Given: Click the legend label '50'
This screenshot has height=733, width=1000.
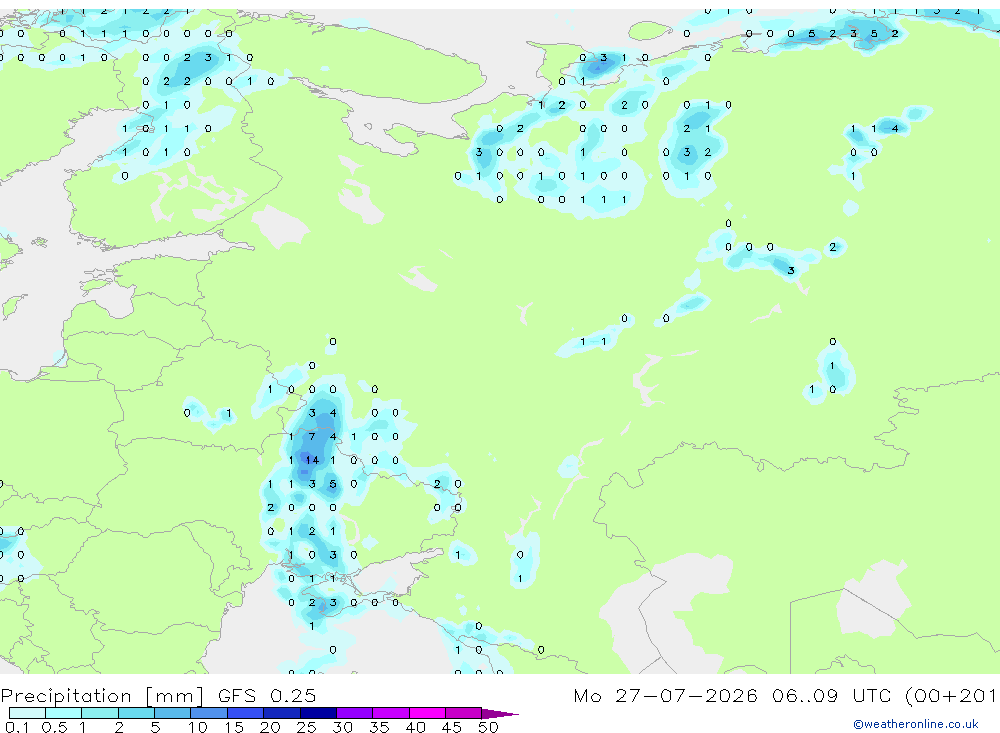Looking at the screenshot, I should coord(488,727).
